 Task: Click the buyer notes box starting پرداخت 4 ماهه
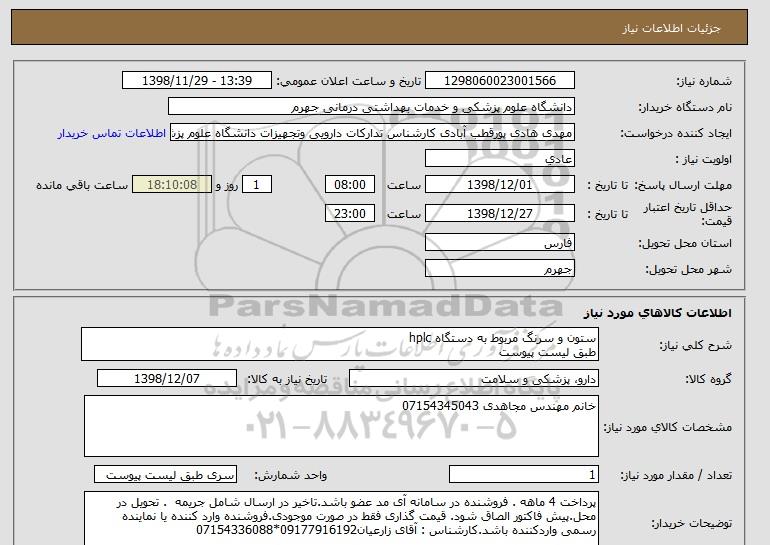coord(341,518)
